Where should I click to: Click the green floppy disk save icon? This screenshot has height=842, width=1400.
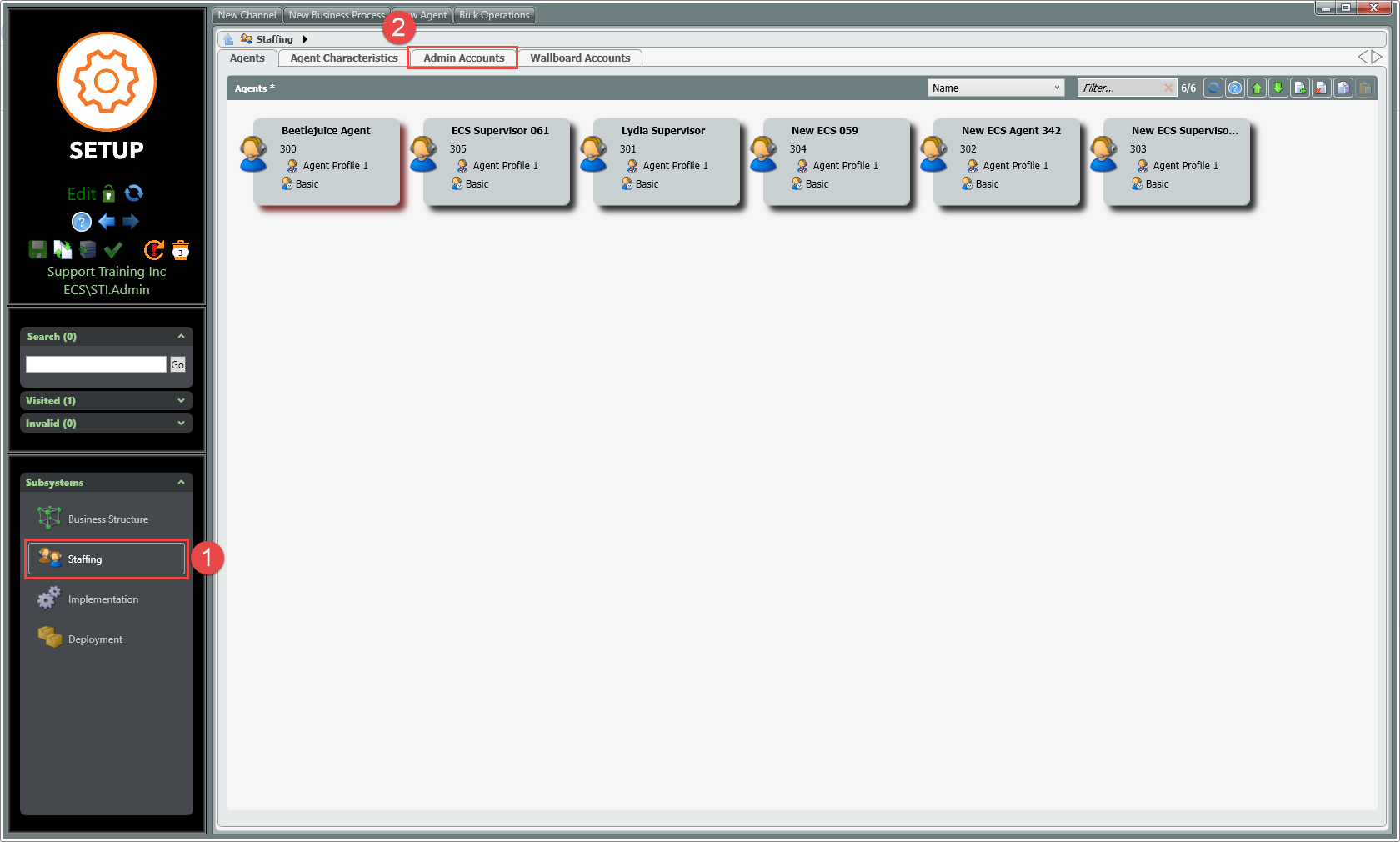[37, 249]
